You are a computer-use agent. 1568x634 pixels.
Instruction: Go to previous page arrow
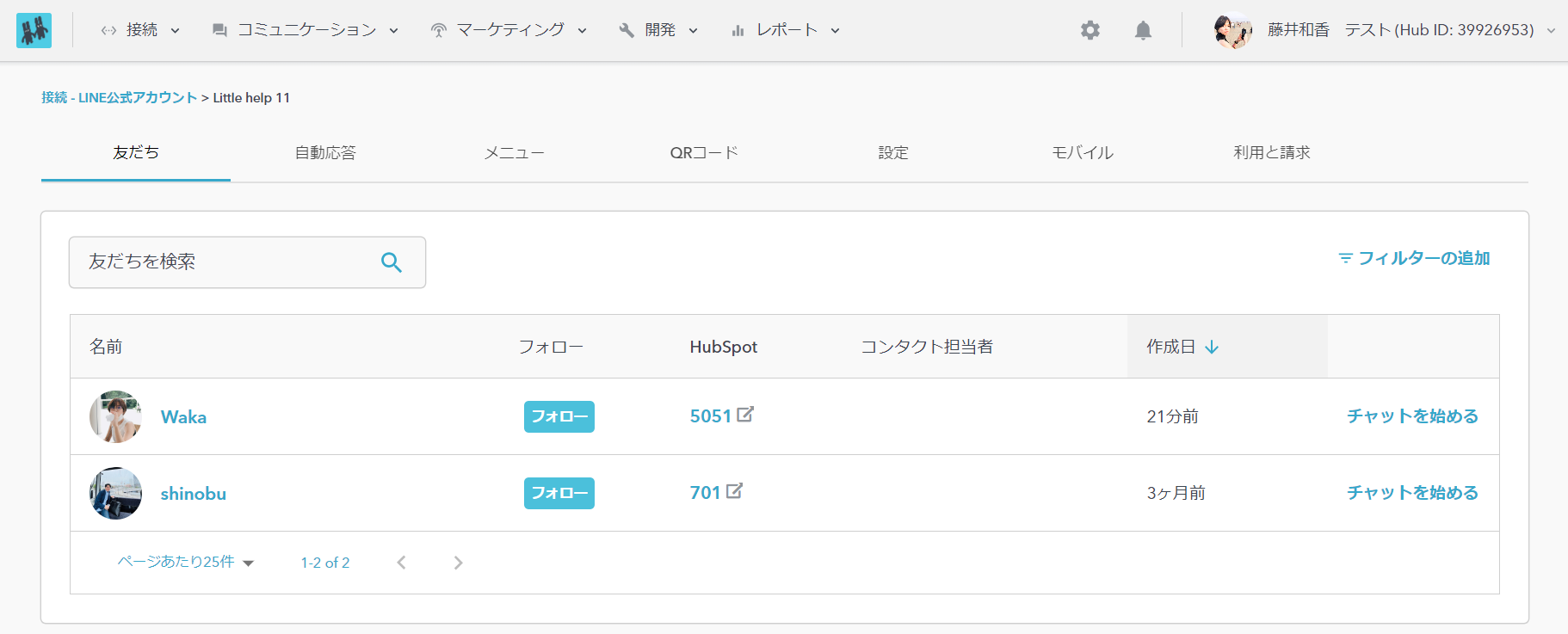coord(401,563)
